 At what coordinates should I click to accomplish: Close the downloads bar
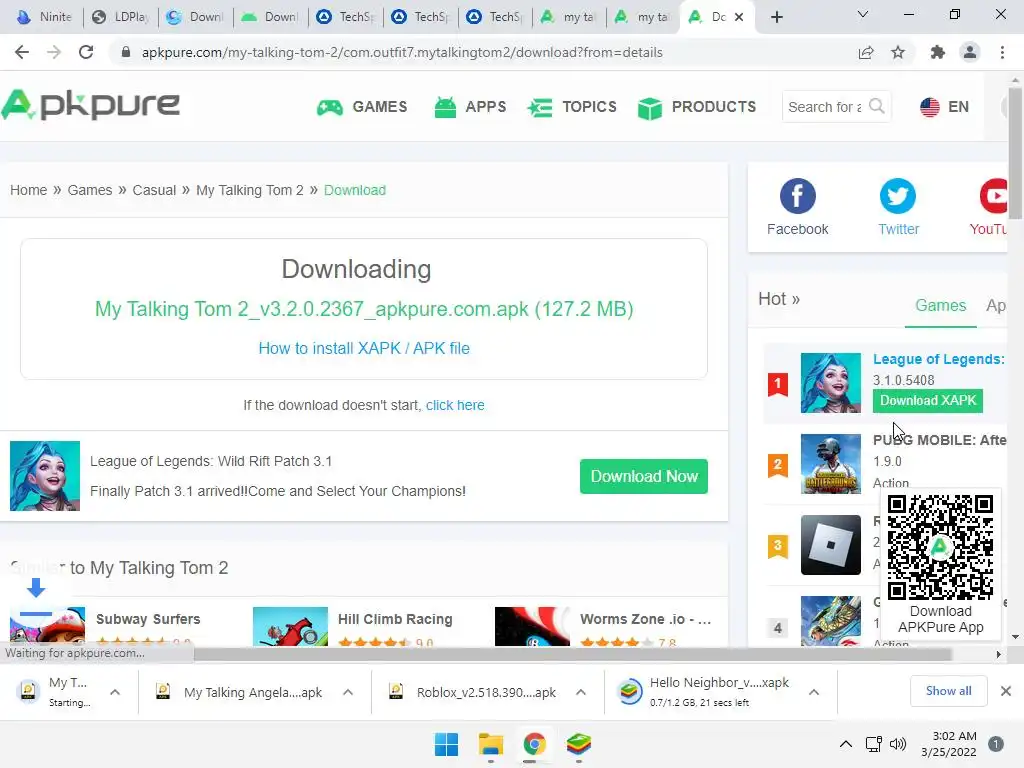tap(1006, 691)
